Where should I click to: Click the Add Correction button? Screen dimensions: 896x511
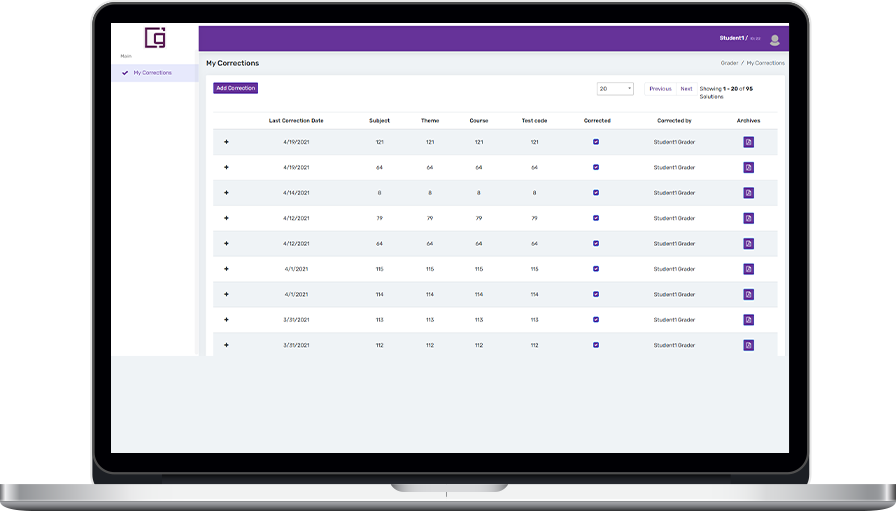[x=235, y=88]
